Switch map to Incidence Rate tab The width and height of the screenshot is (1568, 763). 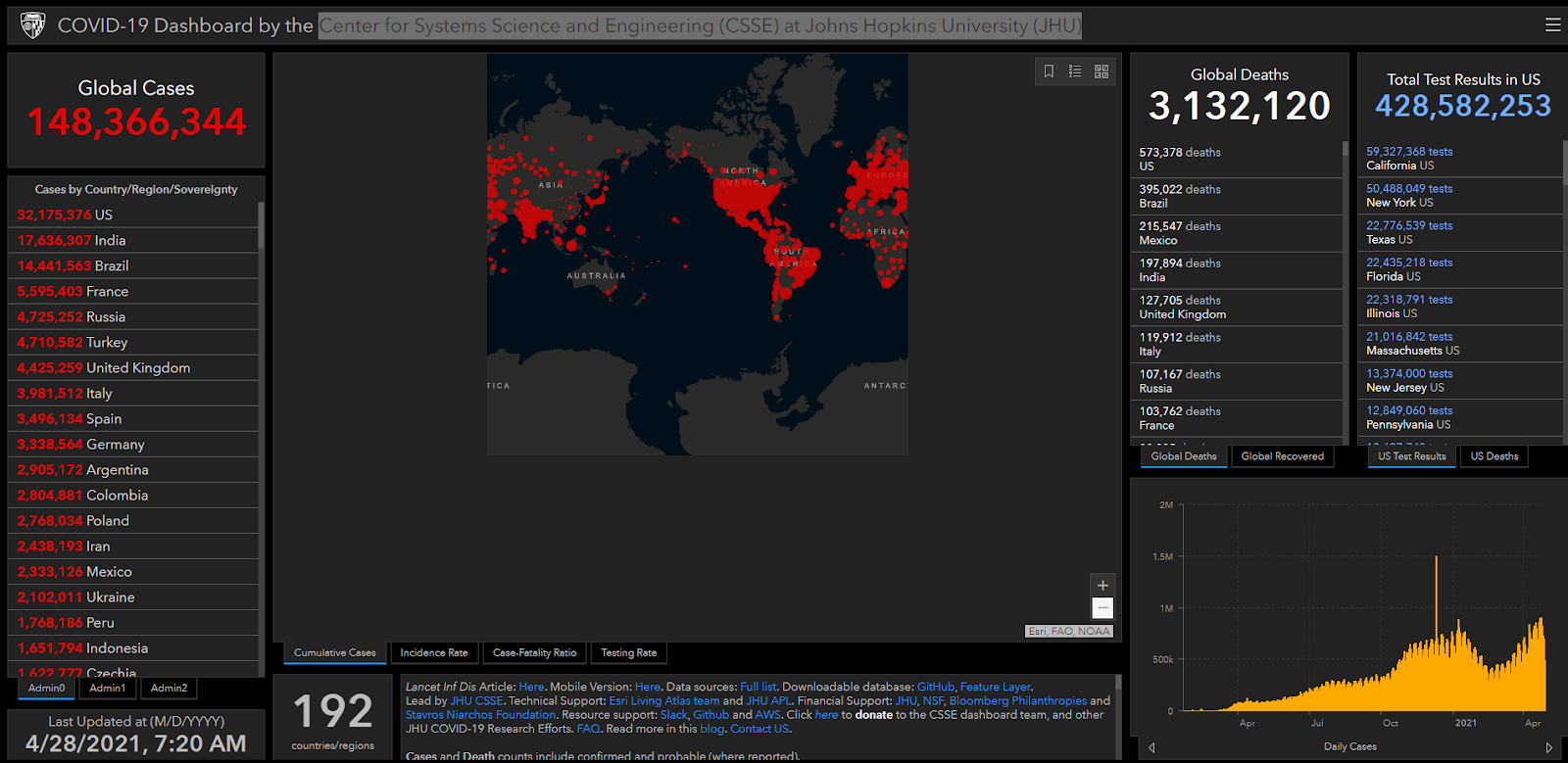pyautogui.click(x=434, y=653)
